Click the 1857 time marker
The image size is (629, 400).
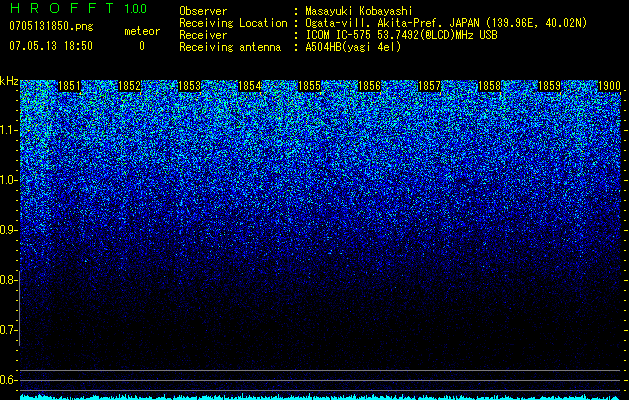[430, 86]
